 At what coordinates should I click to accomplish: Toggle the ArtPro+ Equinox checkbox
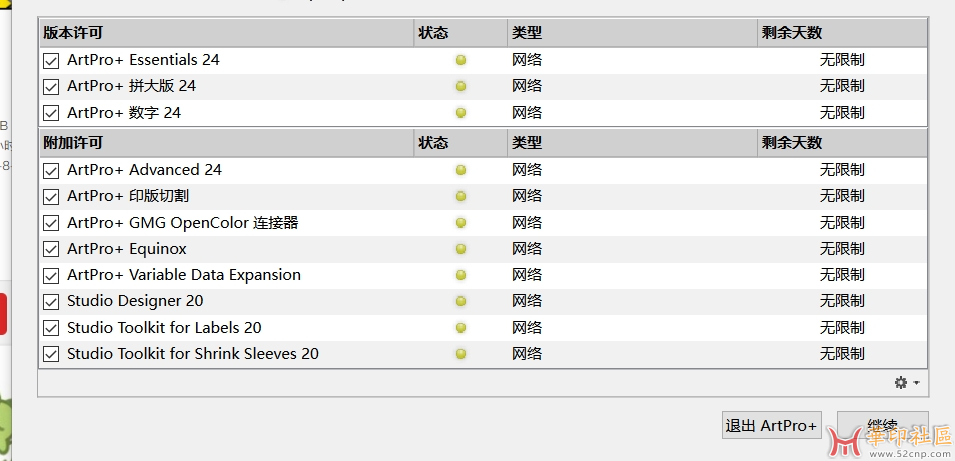(51, 249)
